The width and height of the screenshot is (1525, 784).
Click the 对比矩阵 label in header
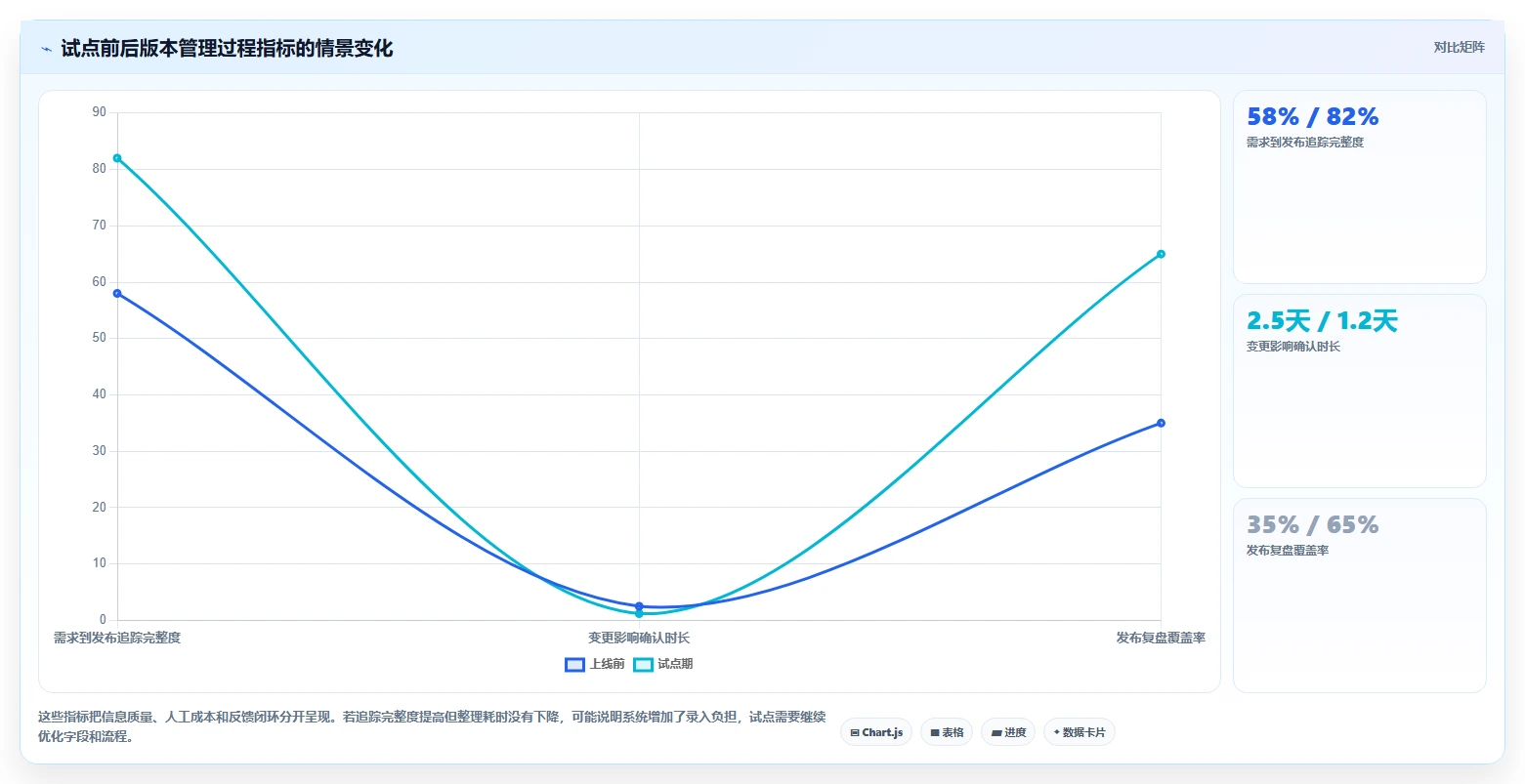(1459, 48)
